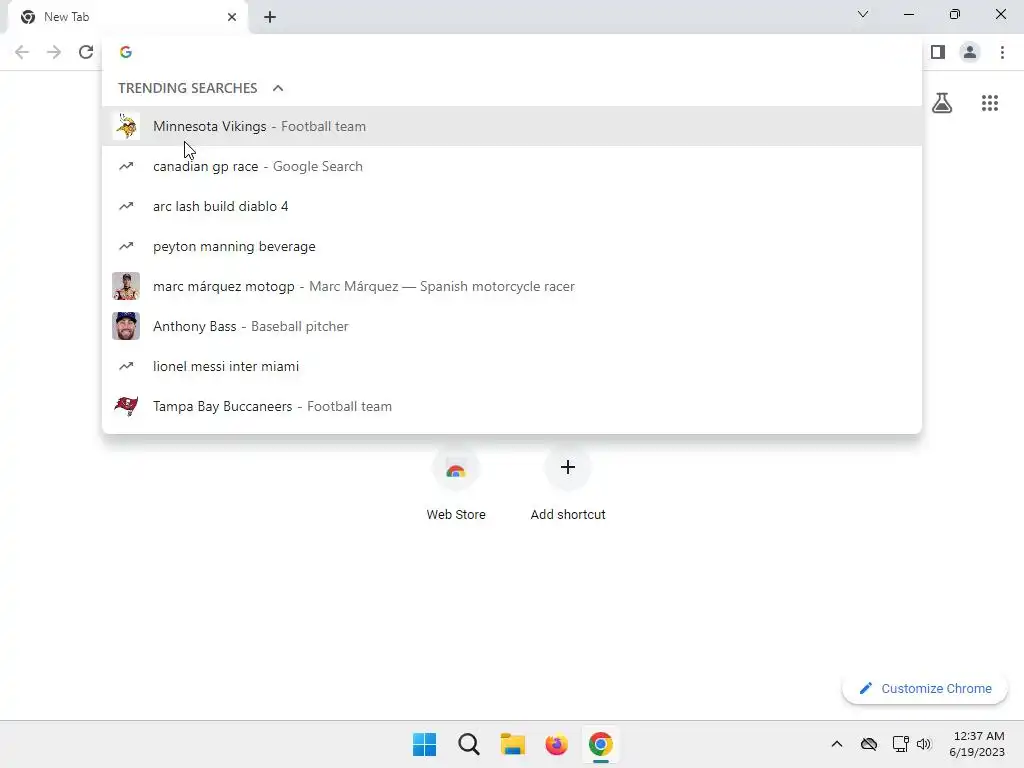
Task: Launch Firefox from the taskbar
Action: click(x=556, y=744)
